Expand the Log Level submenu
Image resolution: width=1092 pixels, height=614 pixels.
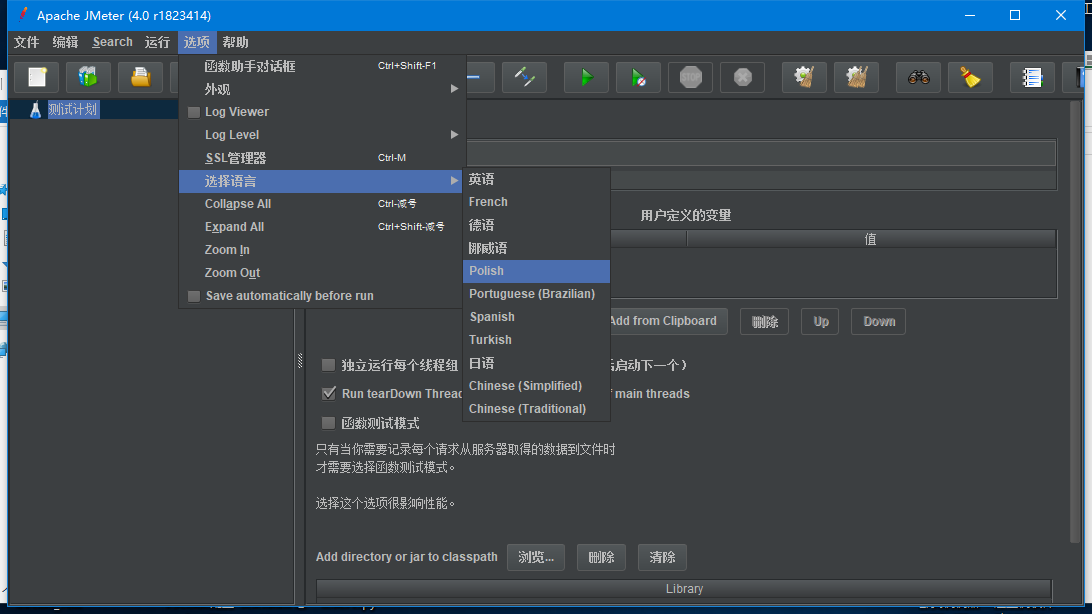pos(321,135)
